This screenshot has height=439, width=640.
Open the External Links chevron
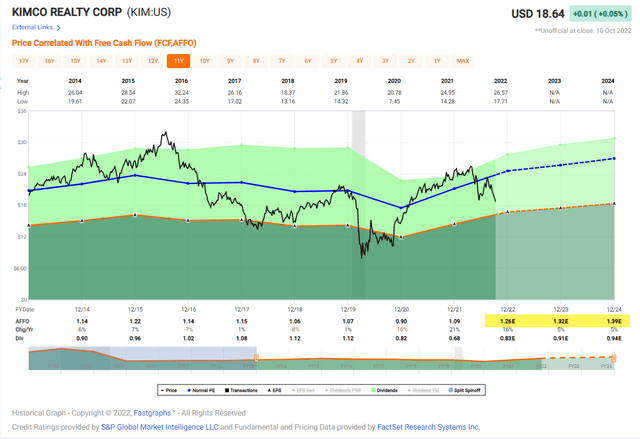[x=58, y=28]
